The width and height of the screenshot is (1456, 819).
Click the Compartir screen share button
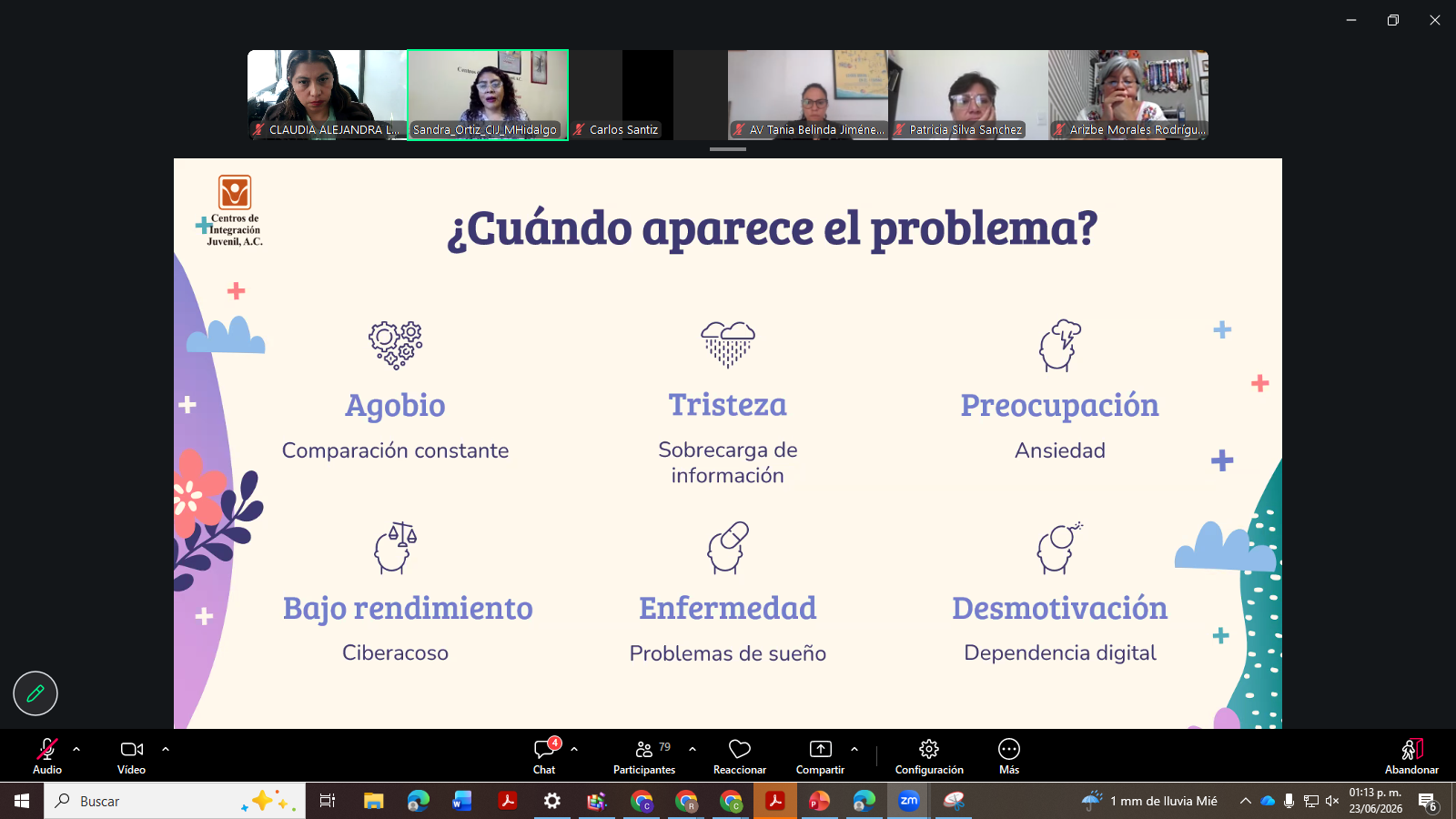click(x=820, y=756)
